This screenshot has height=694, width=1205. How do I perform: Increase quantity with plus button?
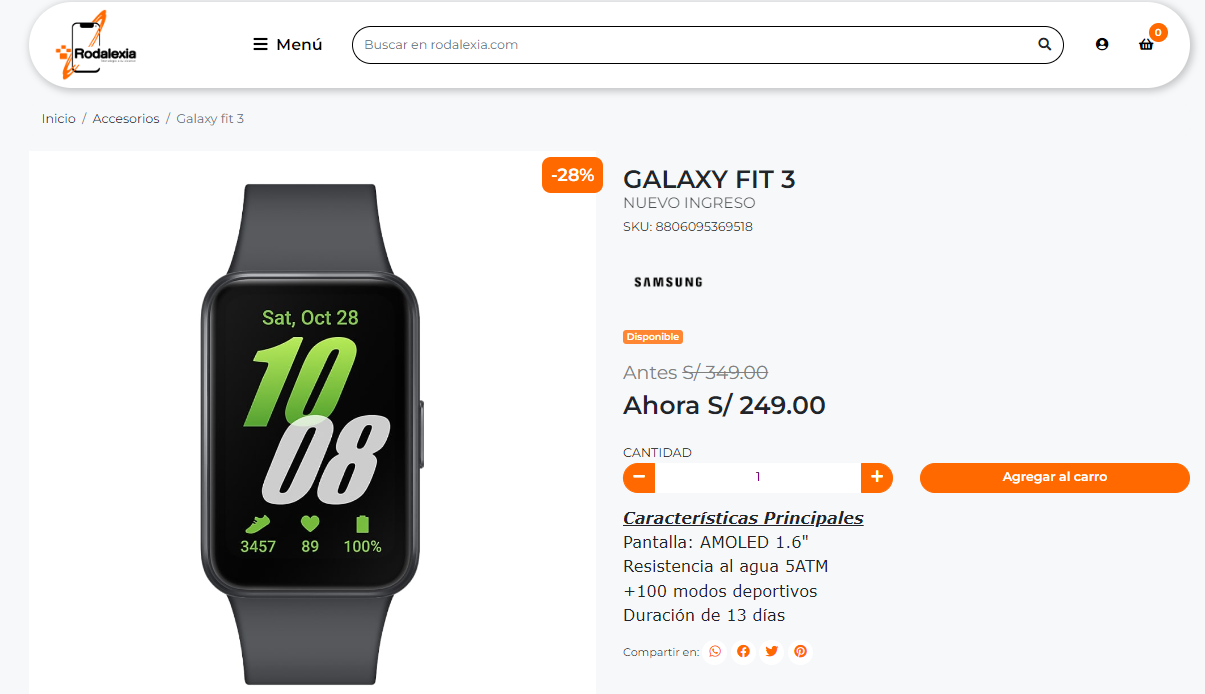877,477
